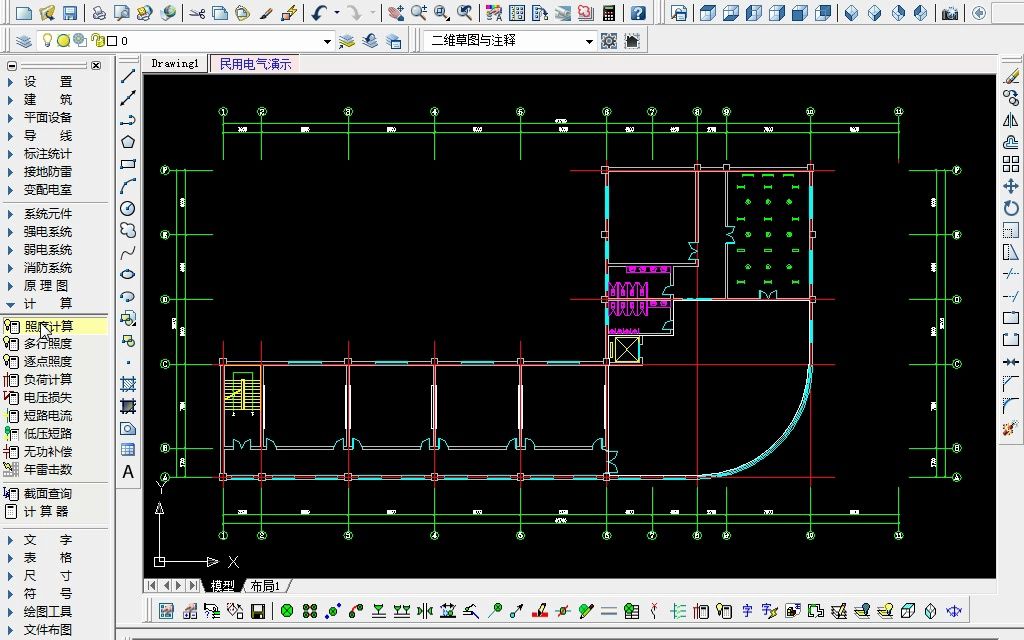
Task: Select the Circle draw tool
Action: pyautogui.click(x=128, y=208)
